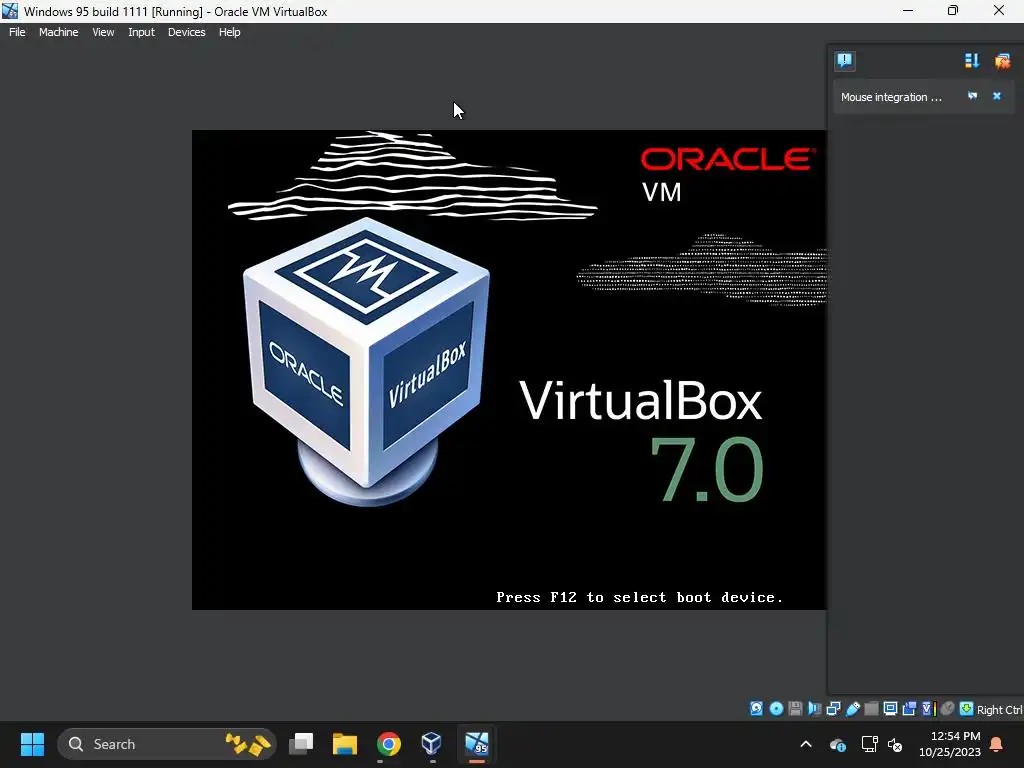The image size is (1024, 768).
Task: Click the forbid icon on Mouse integration notification
Action: coord(972,96)
